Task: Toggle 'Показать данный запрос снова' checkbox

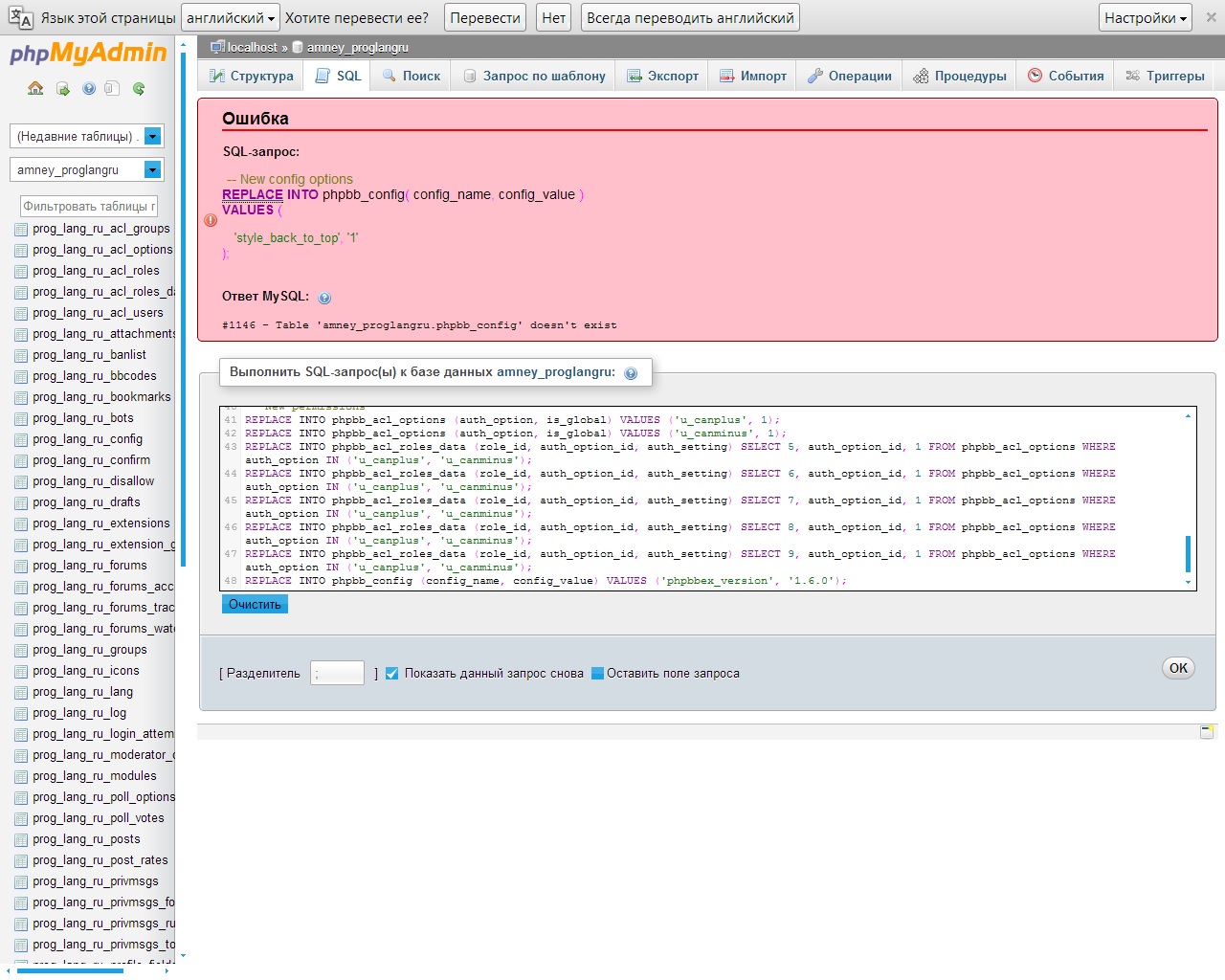Action: (391, 674)
